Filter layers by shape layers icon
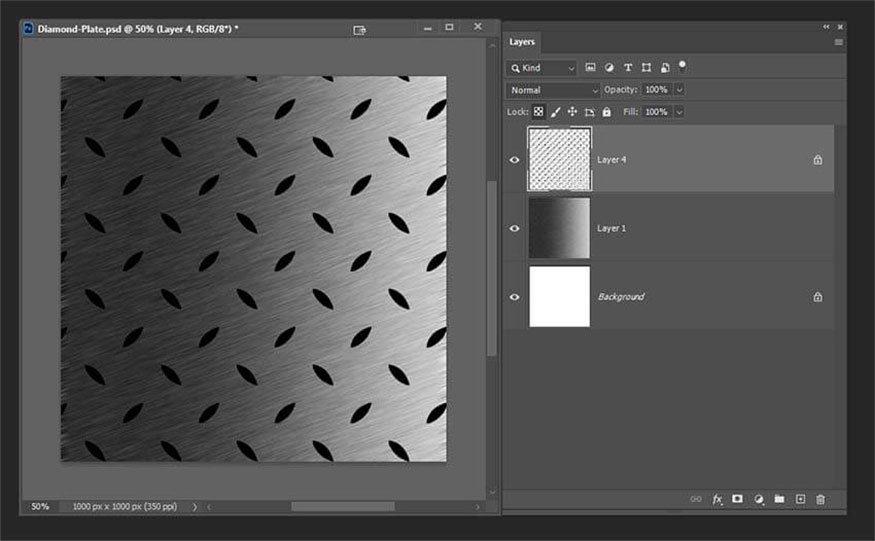875x541 pixels. coord(646,68)
